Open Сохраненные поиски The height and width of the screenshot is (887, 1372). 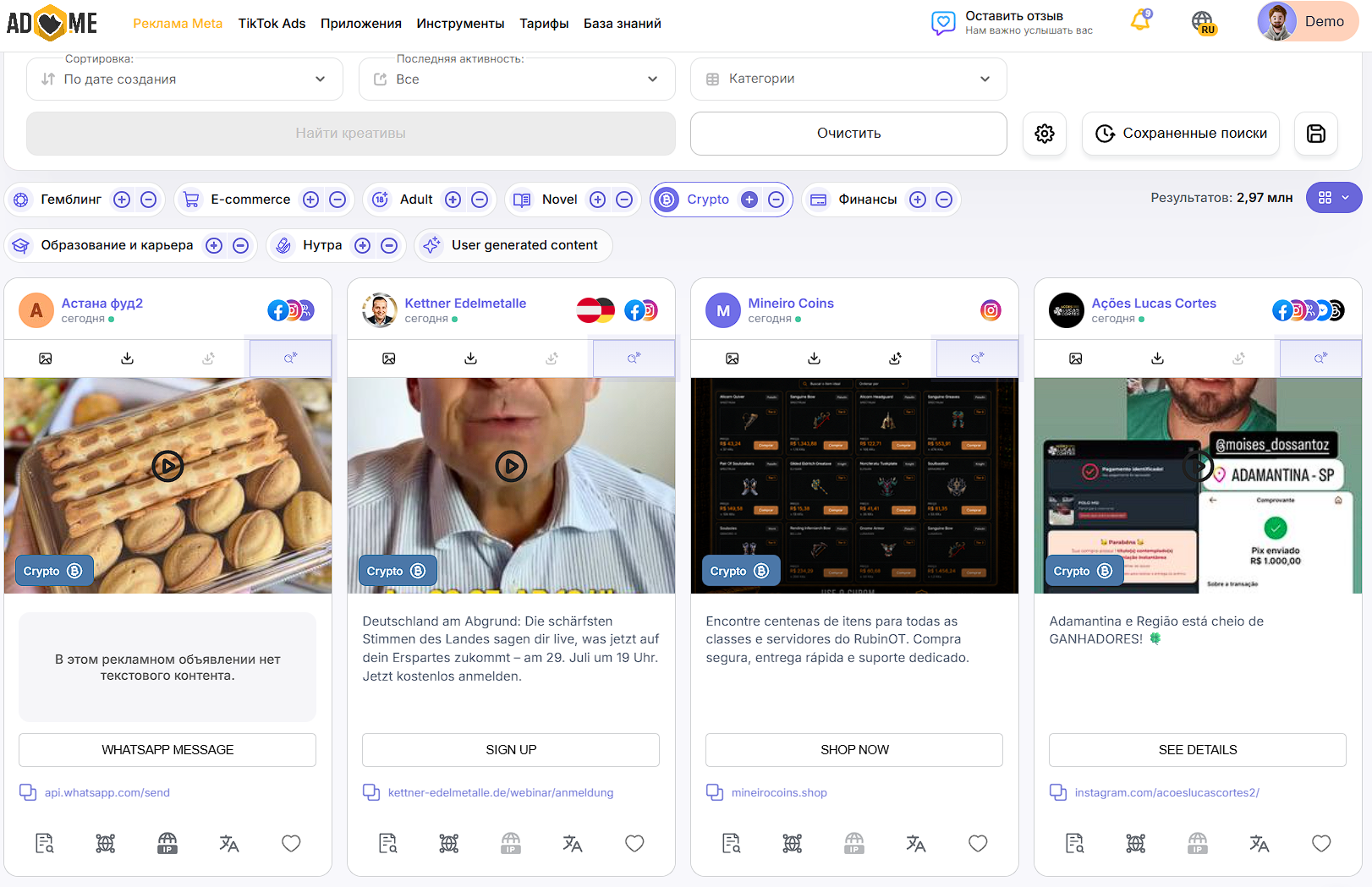[x=1181, y=134]
